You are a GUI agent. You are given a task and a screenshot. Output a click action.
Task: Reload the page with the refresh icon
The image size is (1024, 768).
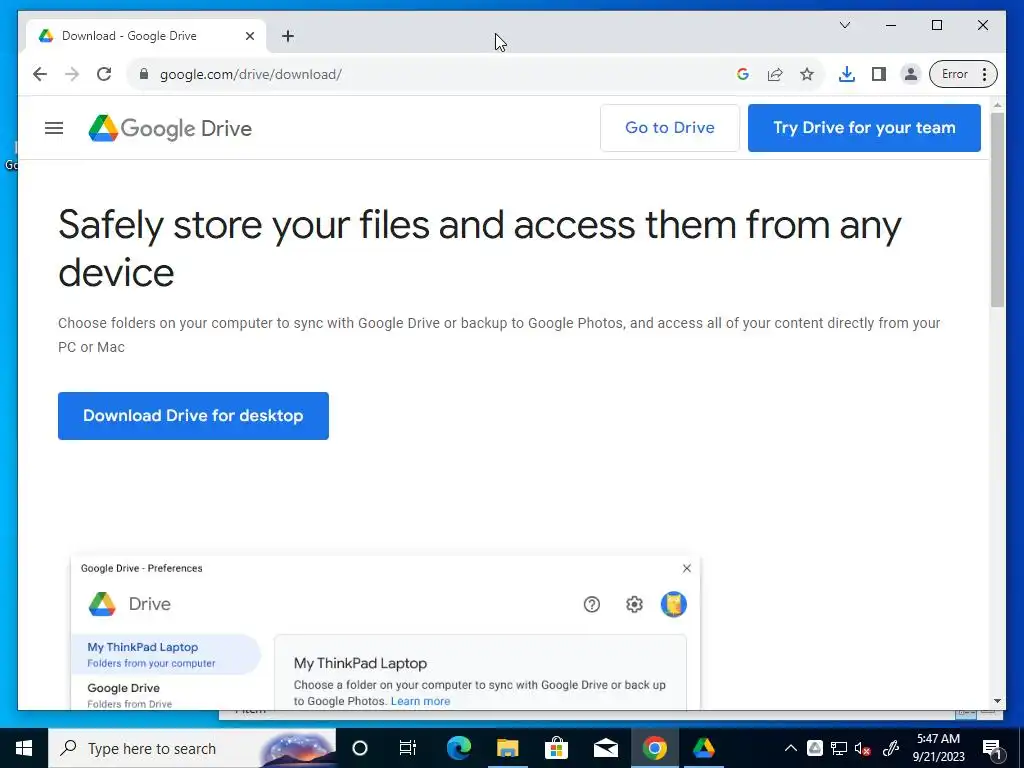104,74
